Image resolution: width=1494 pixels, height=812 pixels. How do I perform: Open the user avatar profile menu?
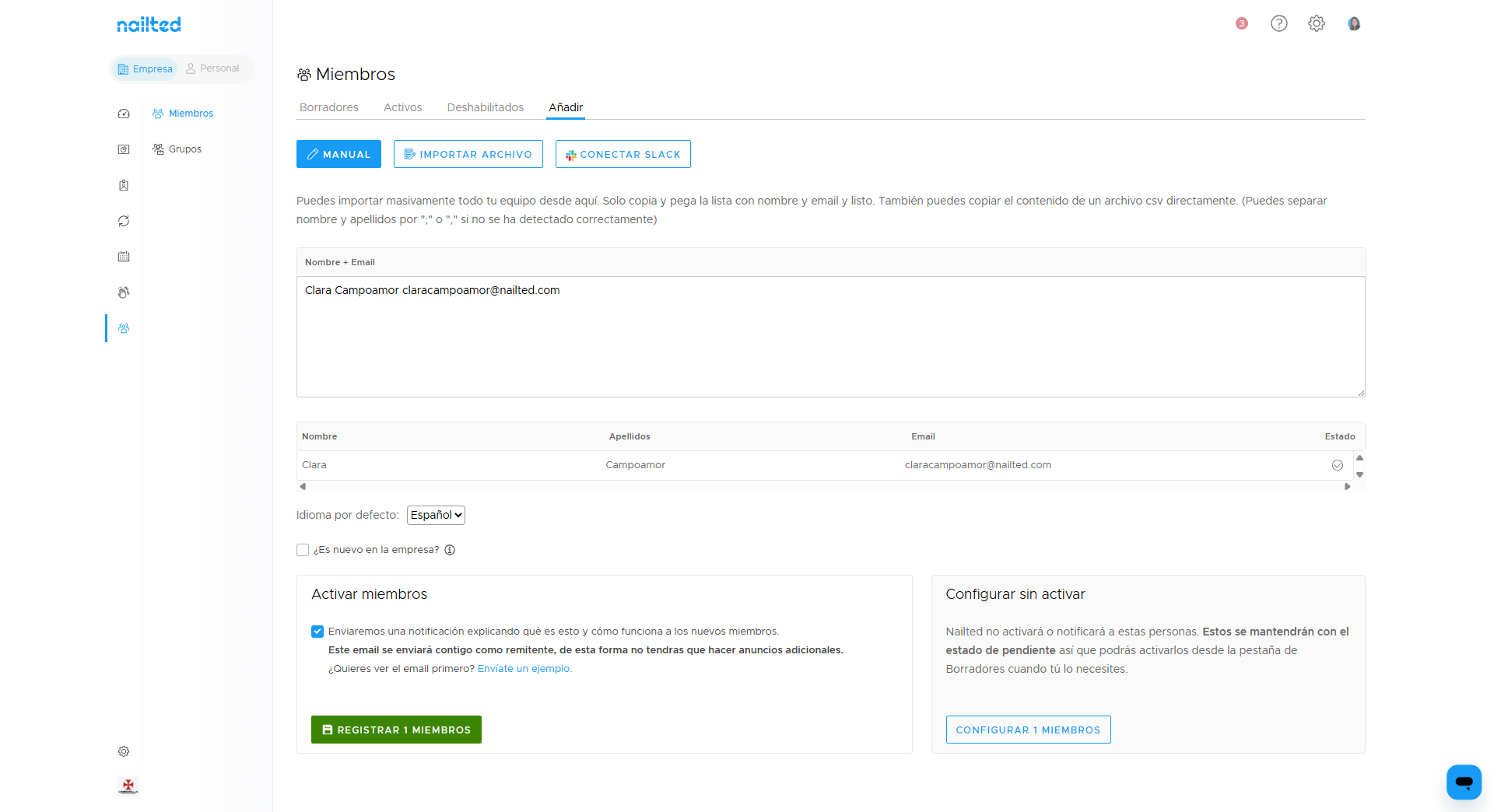[x=1354, y=23]
